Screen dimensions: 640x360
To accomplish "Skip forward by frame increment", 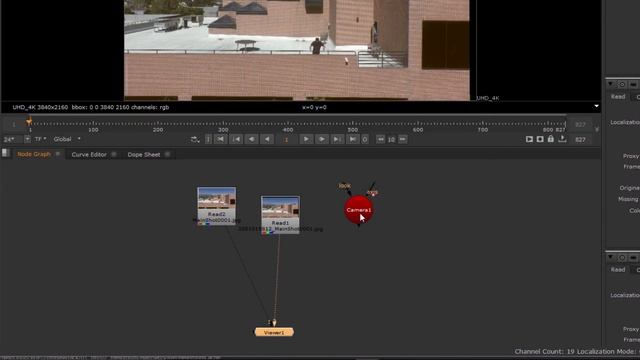I will [x=402, y=139].
